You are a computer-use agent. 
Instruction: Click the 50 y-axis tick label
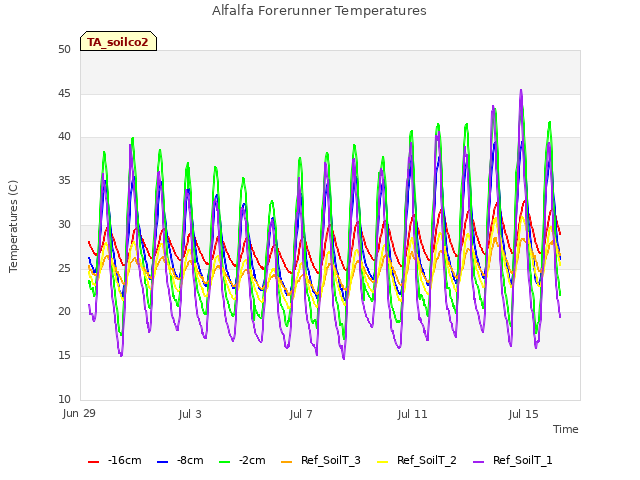click(x=64, y=49)
